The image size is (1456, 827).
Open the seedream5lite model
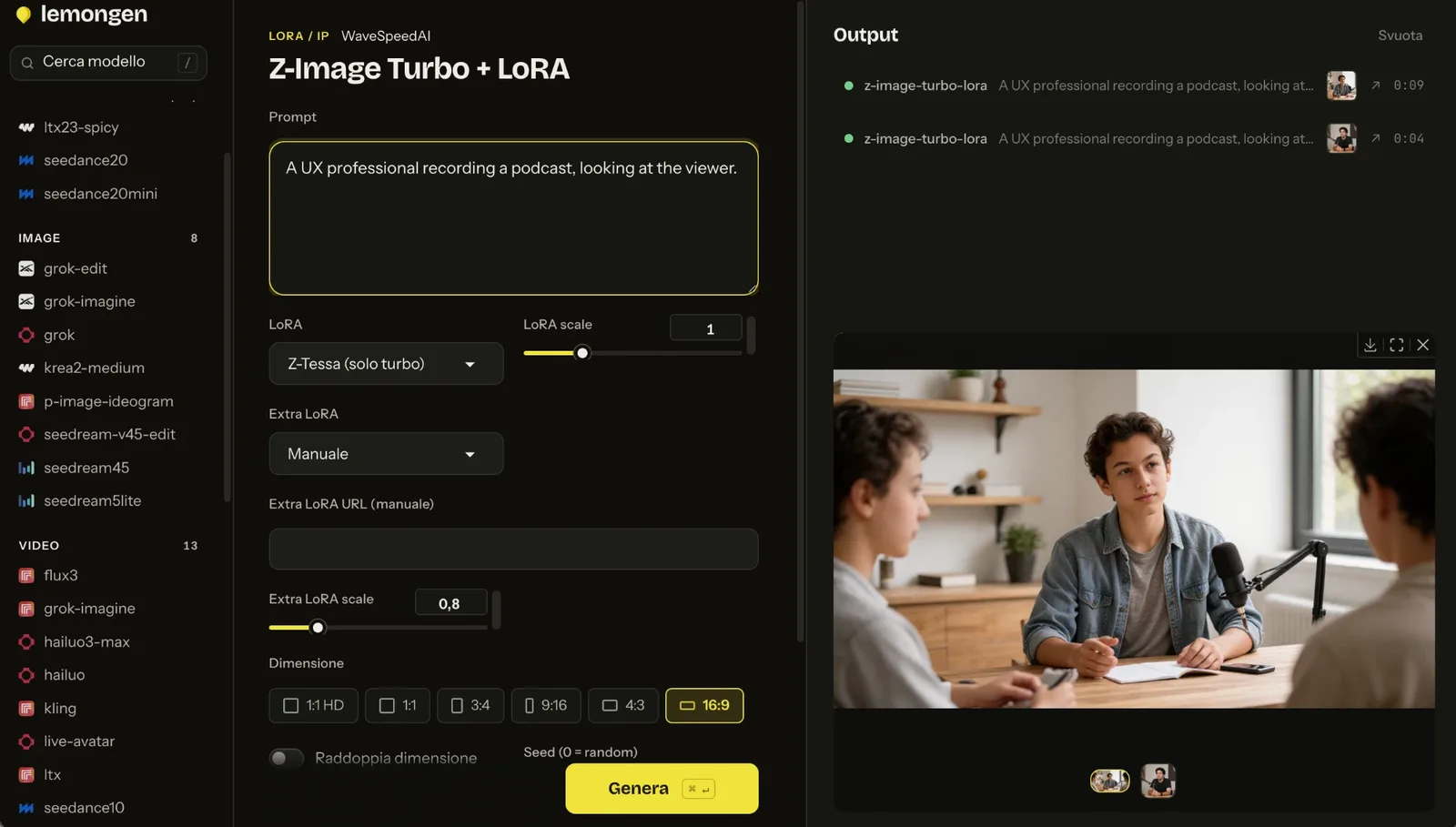click(x=92, y=500)
